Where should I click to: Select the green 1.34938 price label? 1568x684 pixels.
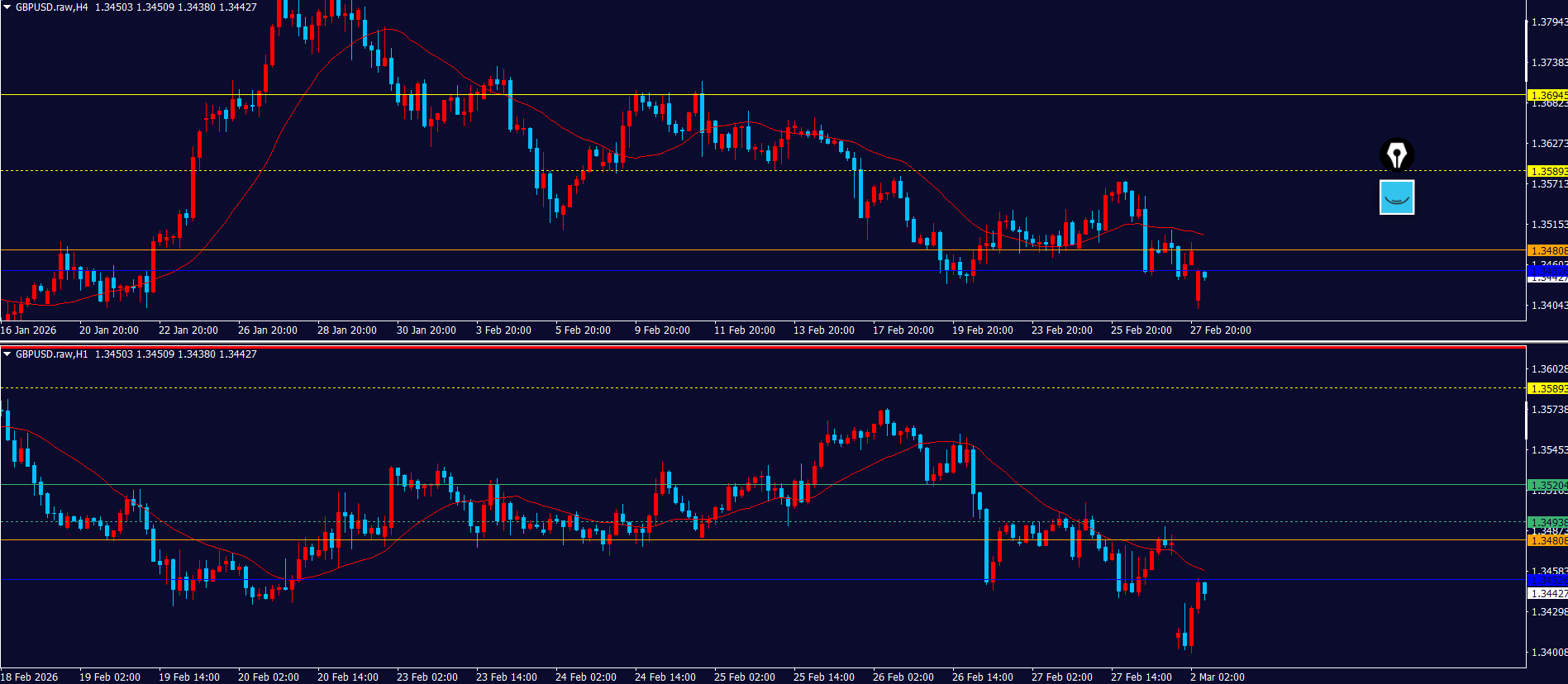pos(1547,522)
